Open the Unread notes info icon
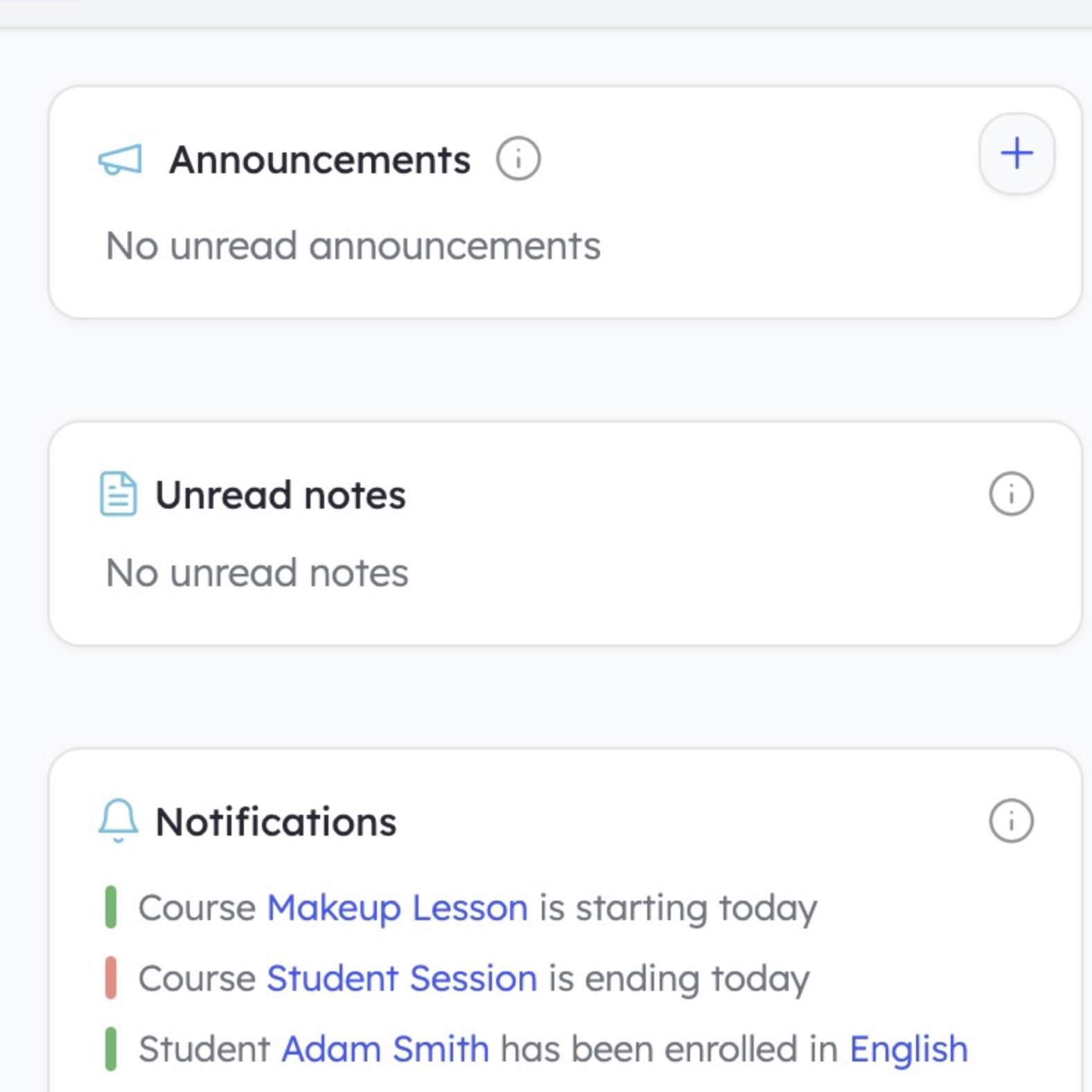The image size is (1092, 1092). pos(1010,493)
